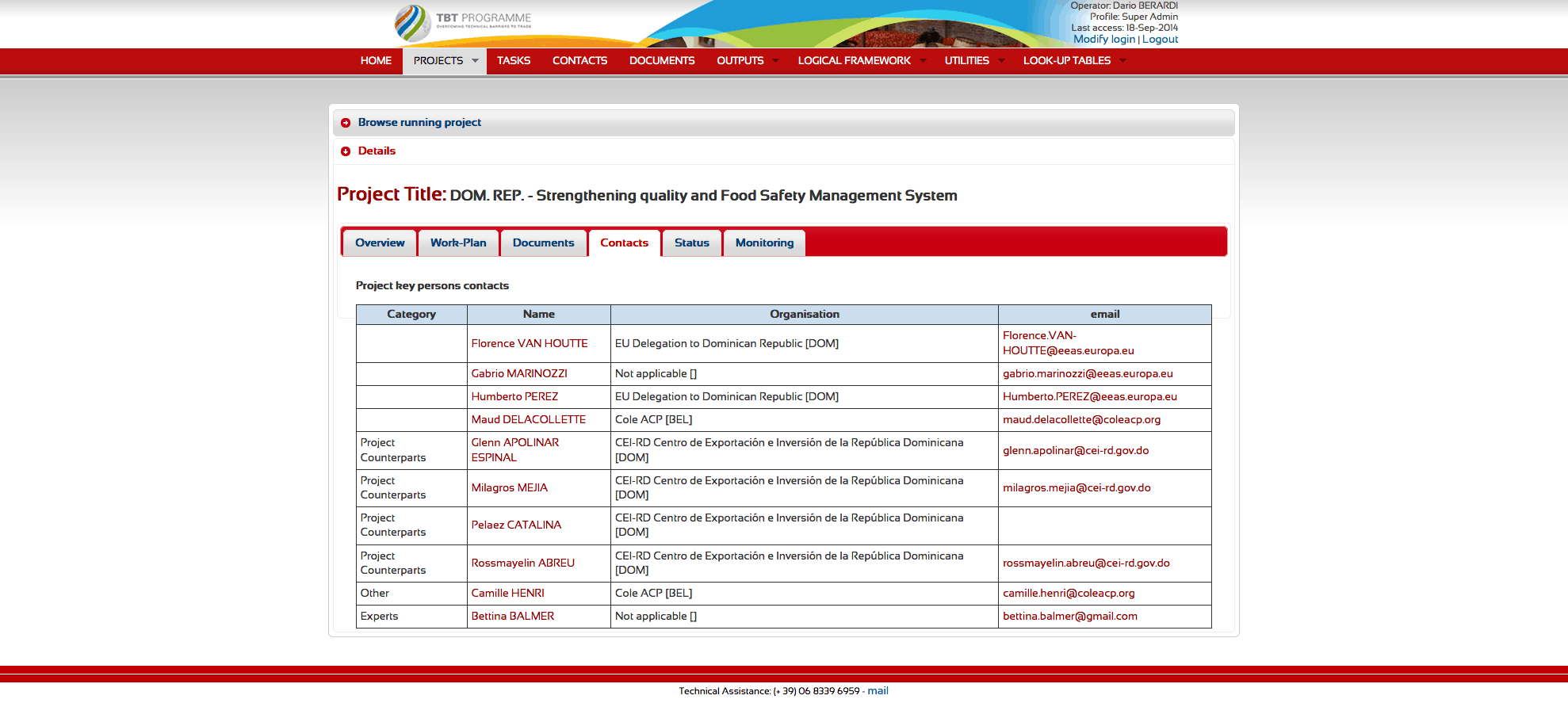The width and height of the screenshot is (1568, 703).
Task: Open the DOCUMENTS menu item
Action: [x=662, y=61]
